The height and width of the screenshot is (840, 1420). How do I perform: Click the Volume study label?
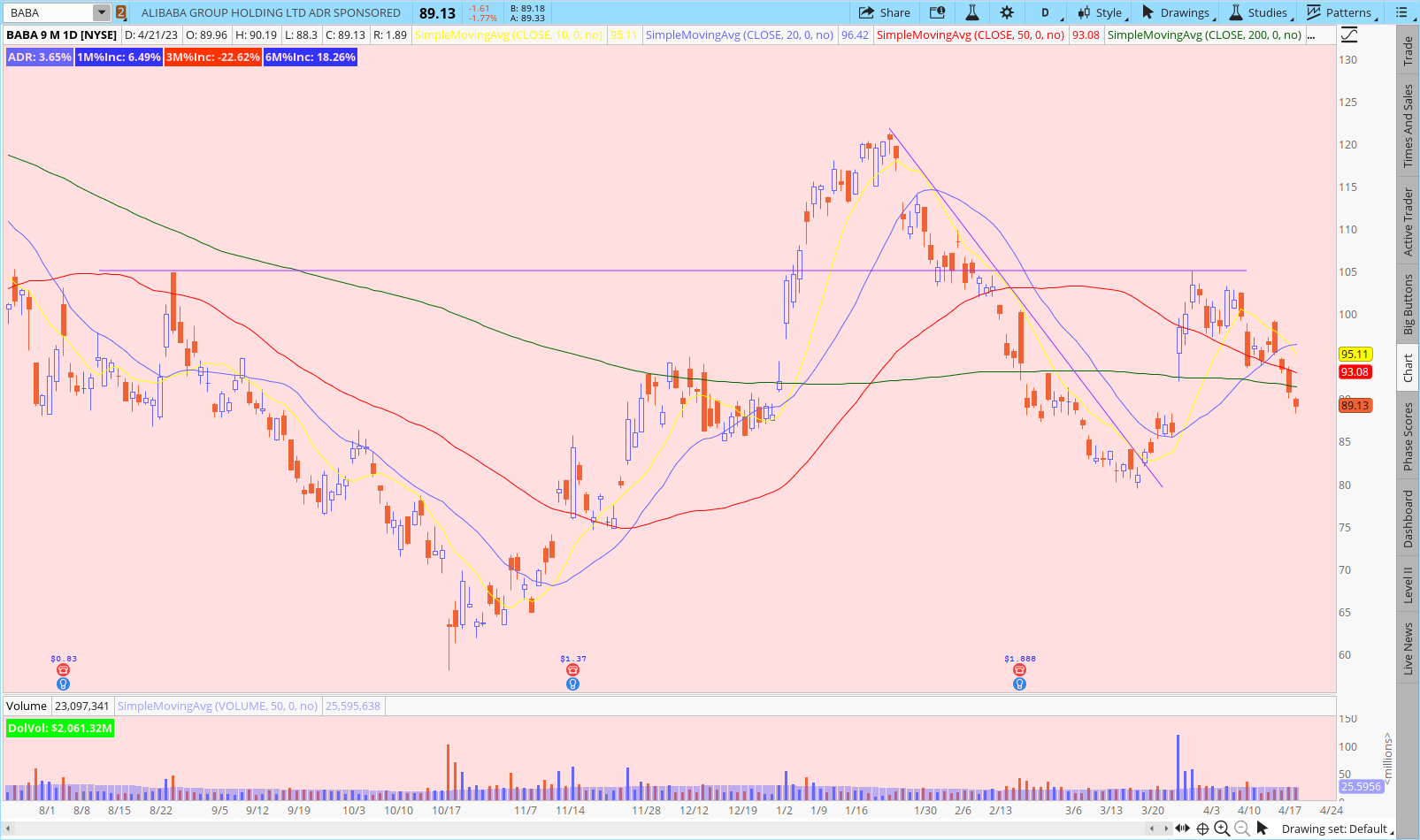pos(27,706)
